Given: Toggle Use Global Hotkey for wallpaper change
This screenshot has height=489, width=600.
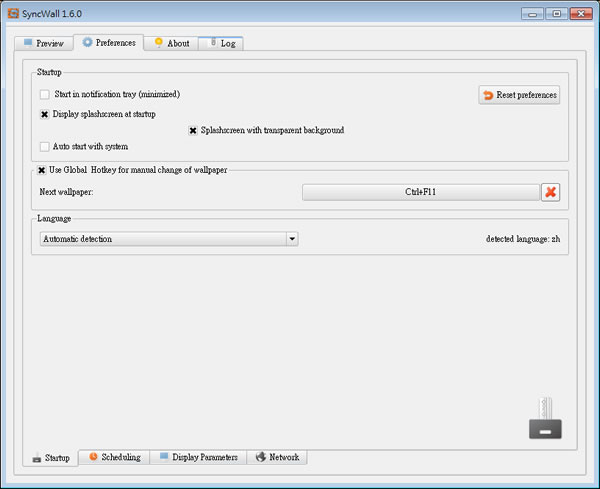Looking at the screenshot, I should (x=42, y=170).
